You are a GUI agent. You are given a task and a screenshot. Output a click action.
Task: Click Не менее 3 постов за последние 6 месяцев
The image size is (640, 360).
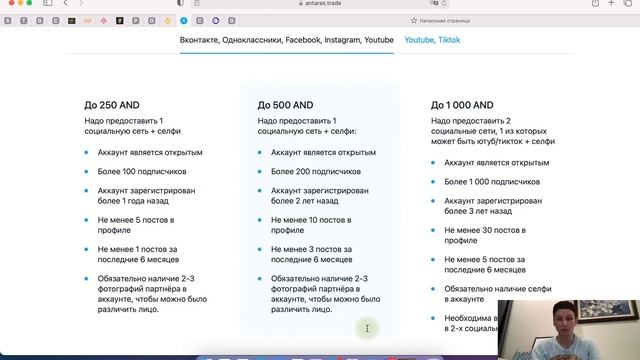coord(311,254)
